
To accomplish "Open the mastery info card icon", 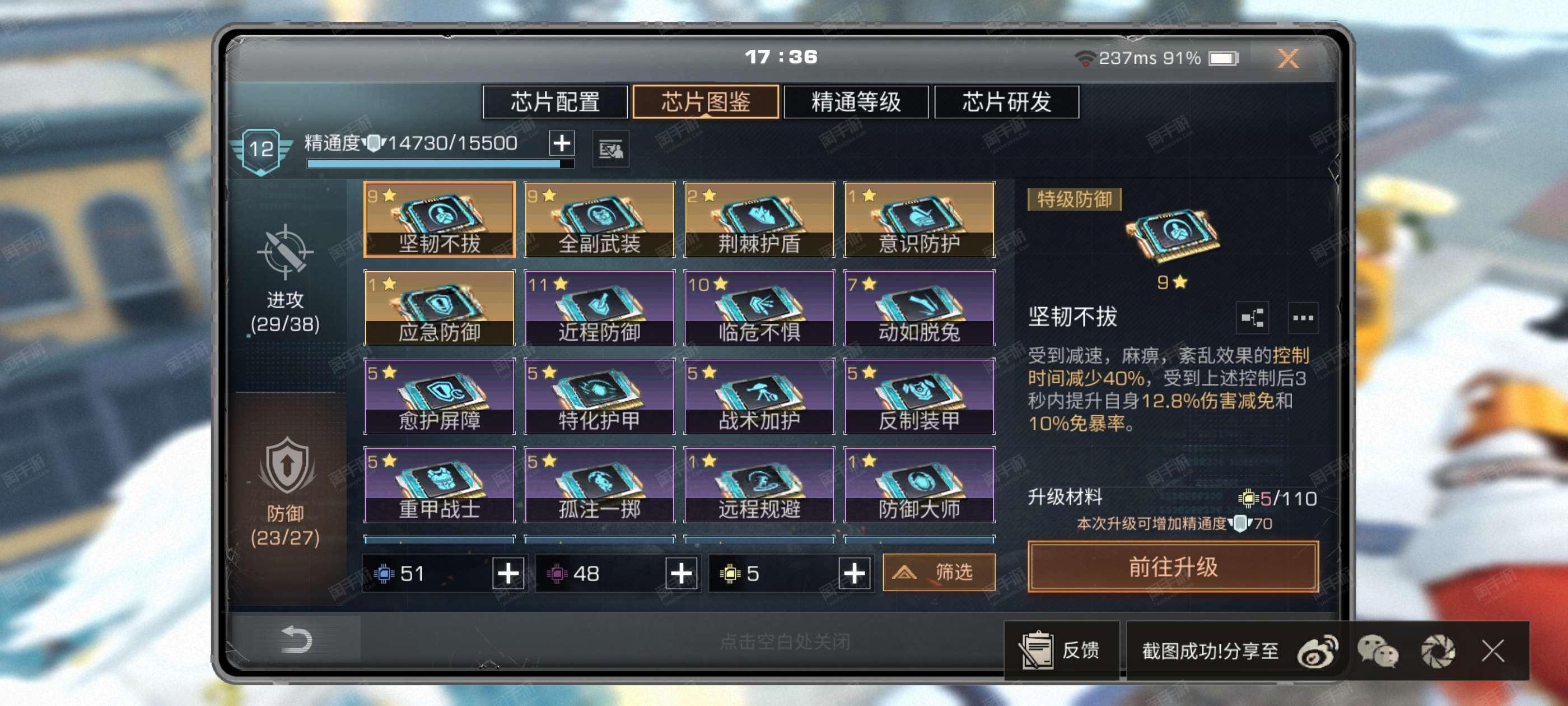I will (610, 148).
